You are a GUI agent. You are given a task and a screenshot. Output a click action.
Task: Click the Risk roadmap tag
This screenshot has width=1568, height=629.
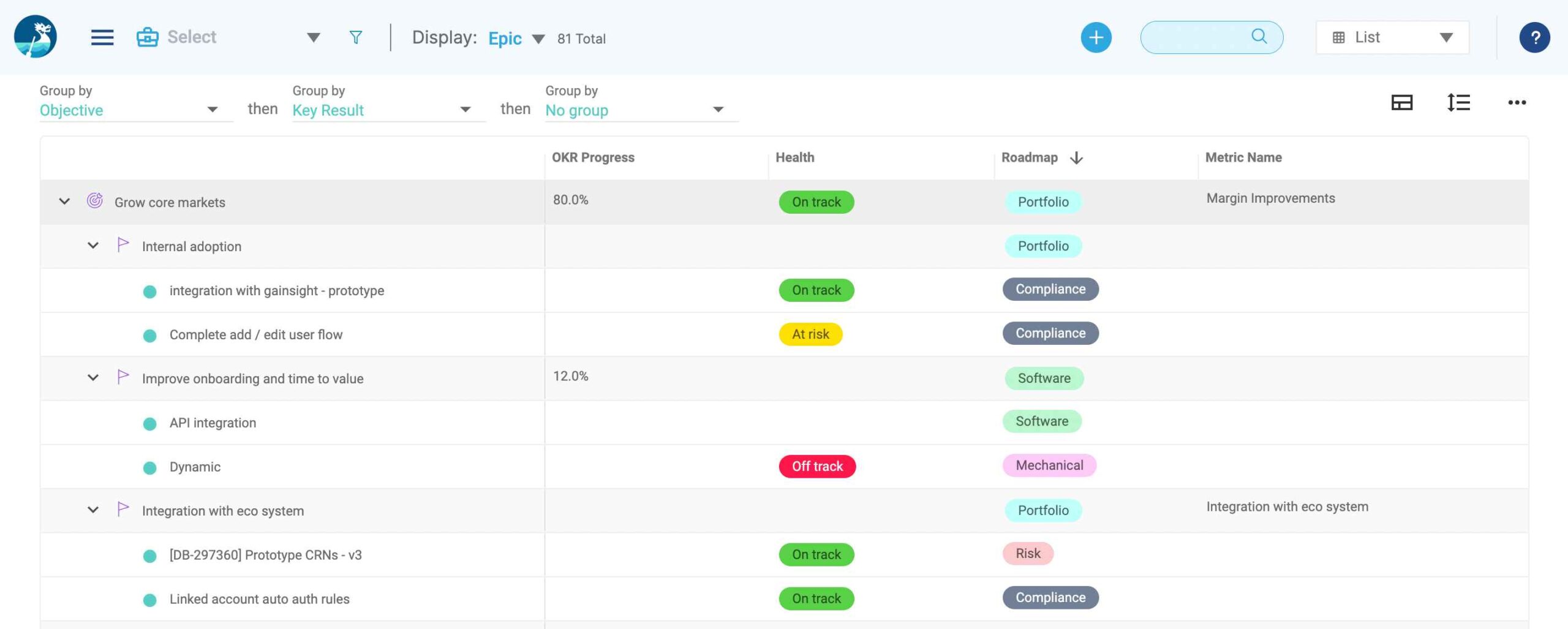(1028, 554)
